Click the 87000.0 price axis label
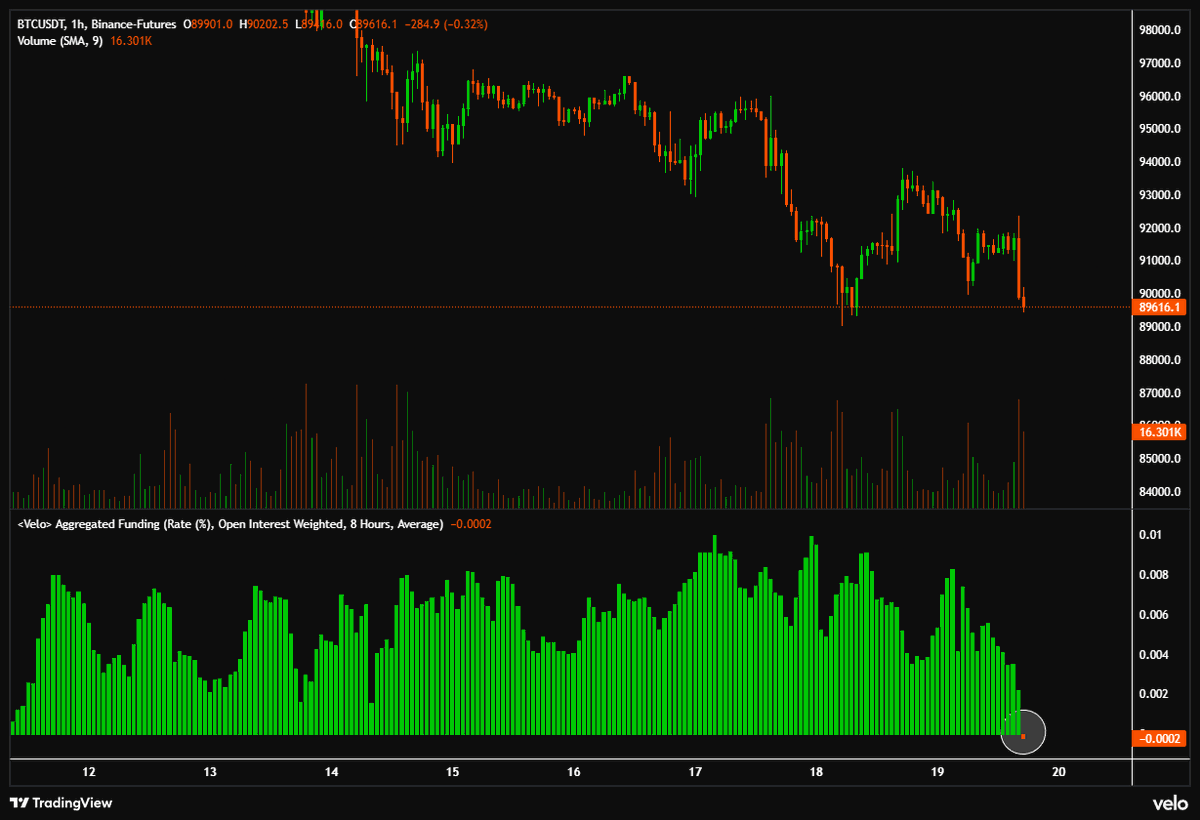The image size is (1200, 820). 1161,393
